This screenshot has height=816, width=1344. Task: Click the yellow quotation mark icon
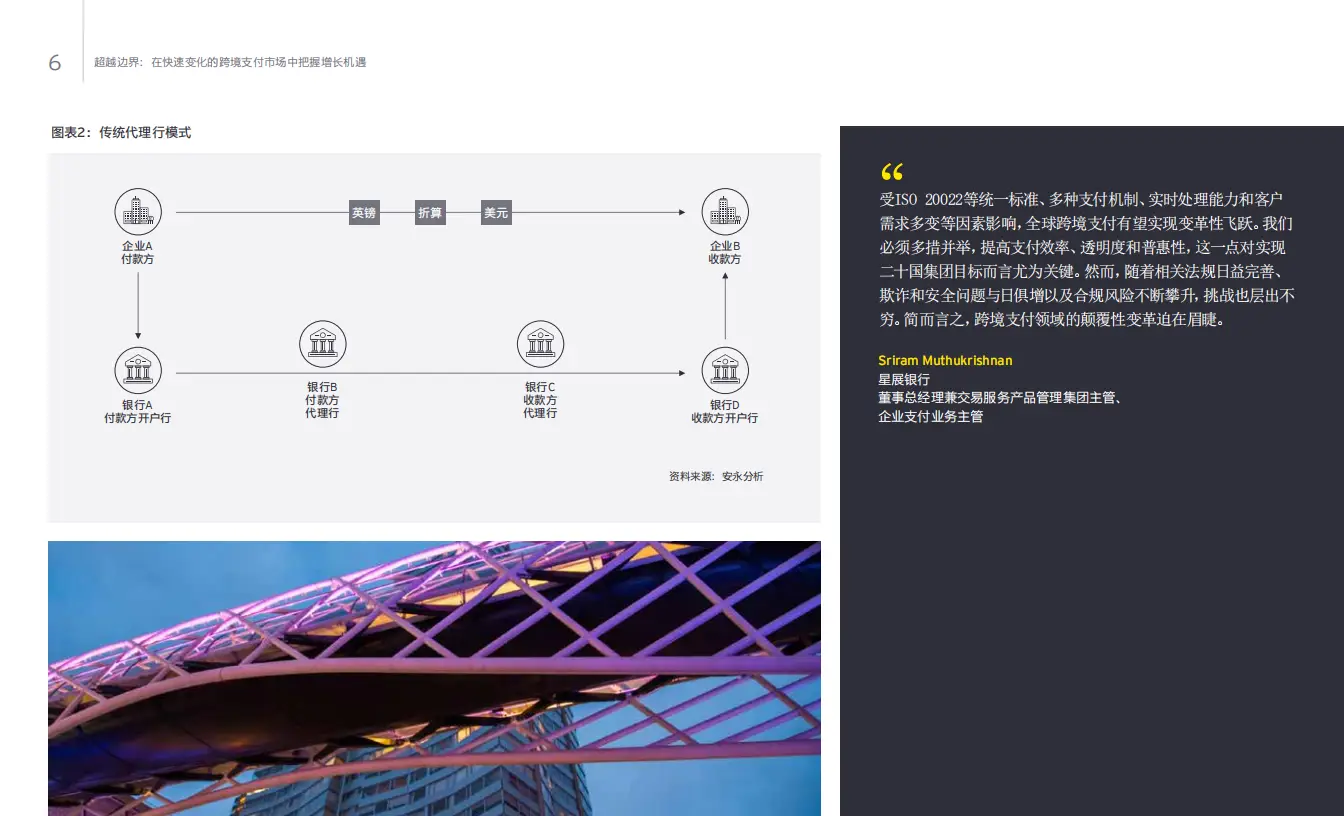coord(891,172)
